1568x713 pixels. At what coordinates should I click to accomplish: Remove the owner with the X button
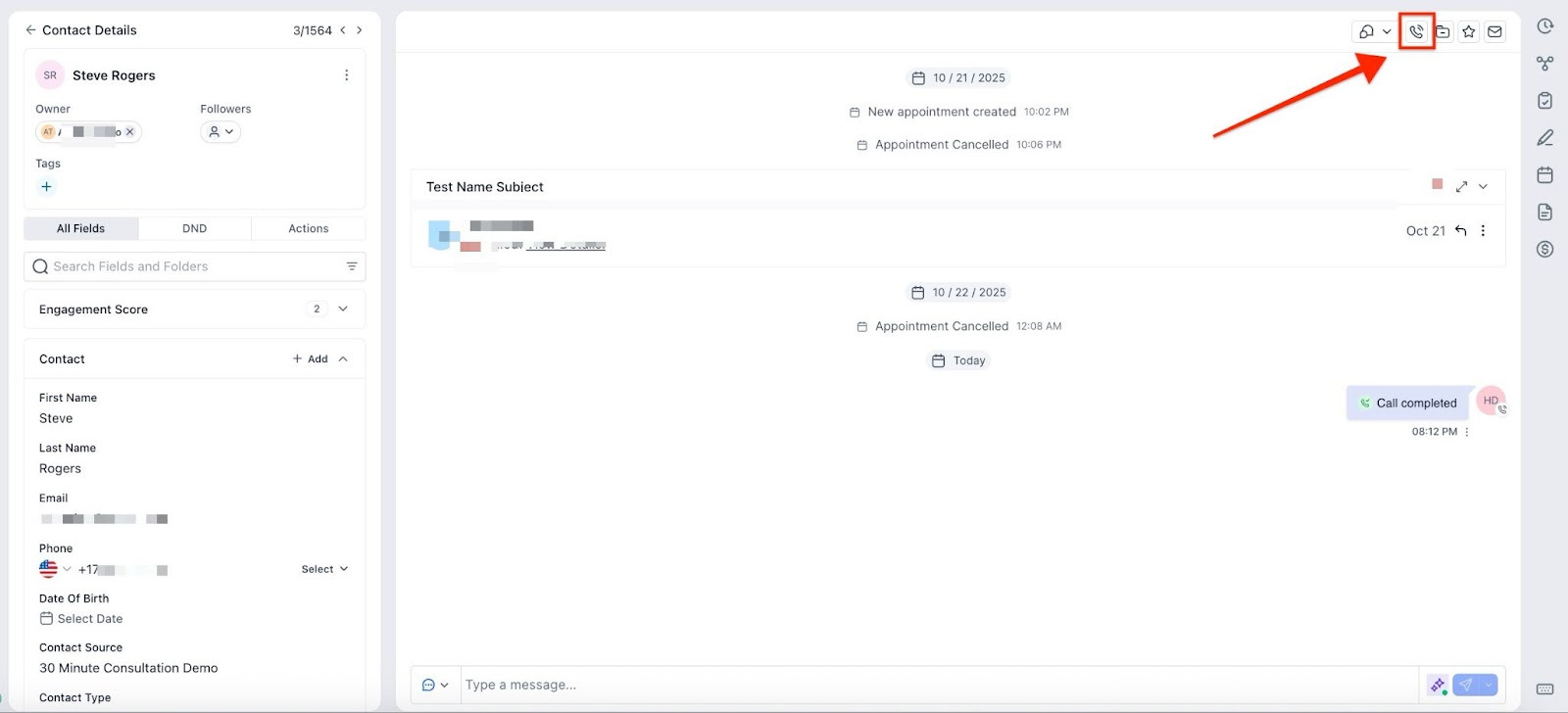tap(130, 132)
